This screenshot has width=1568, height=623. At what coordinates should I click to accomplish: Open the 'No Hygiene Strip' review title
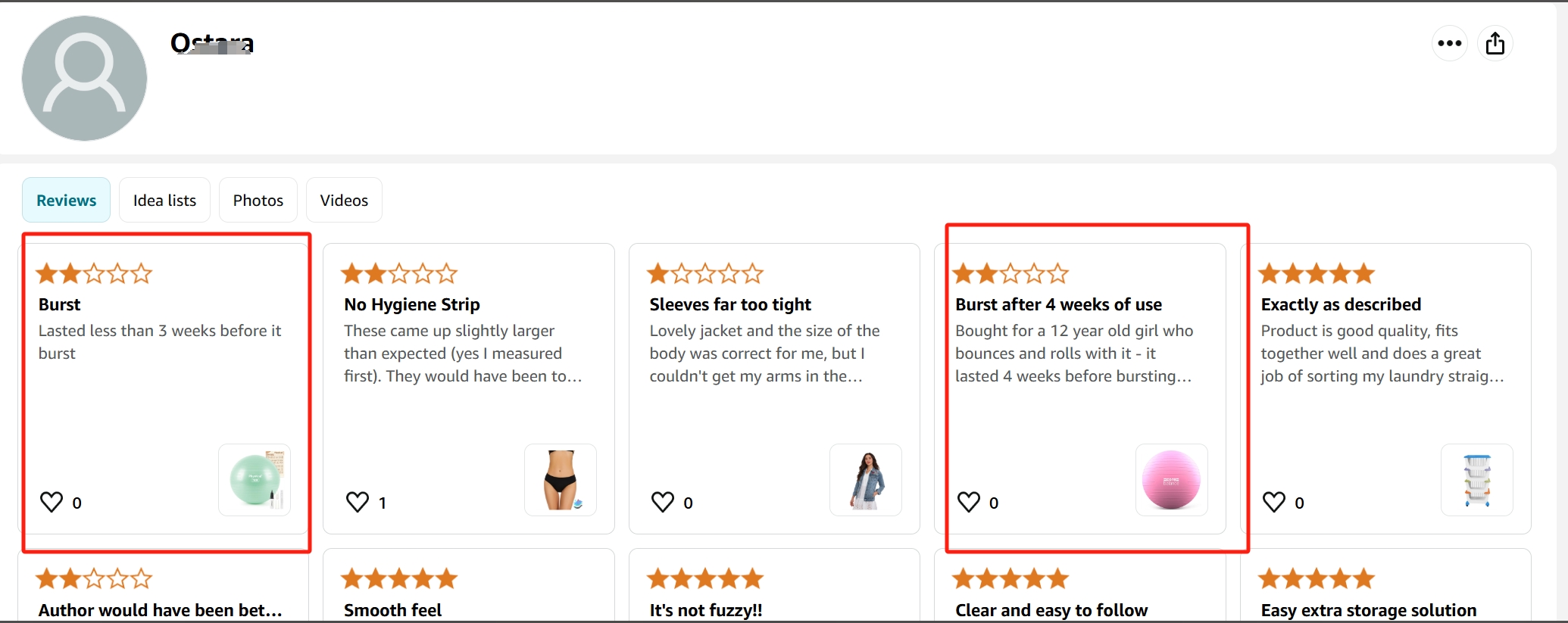pos(411,304)
